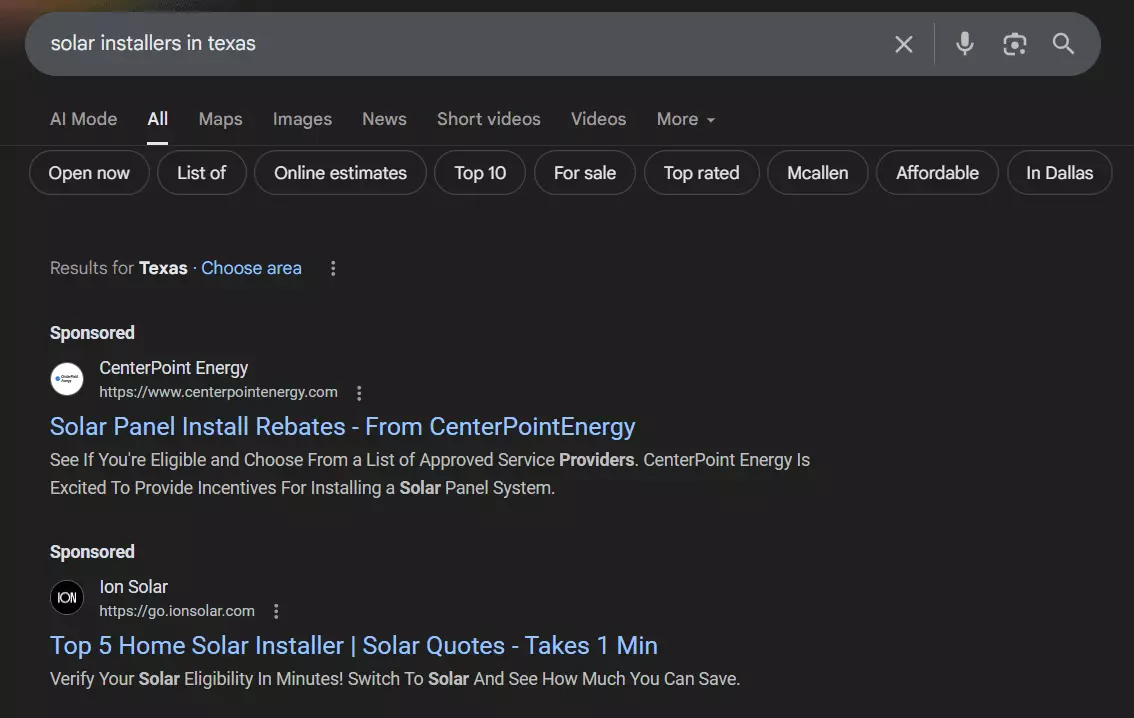Click the Ion Solar ad description text

[395, 679]
